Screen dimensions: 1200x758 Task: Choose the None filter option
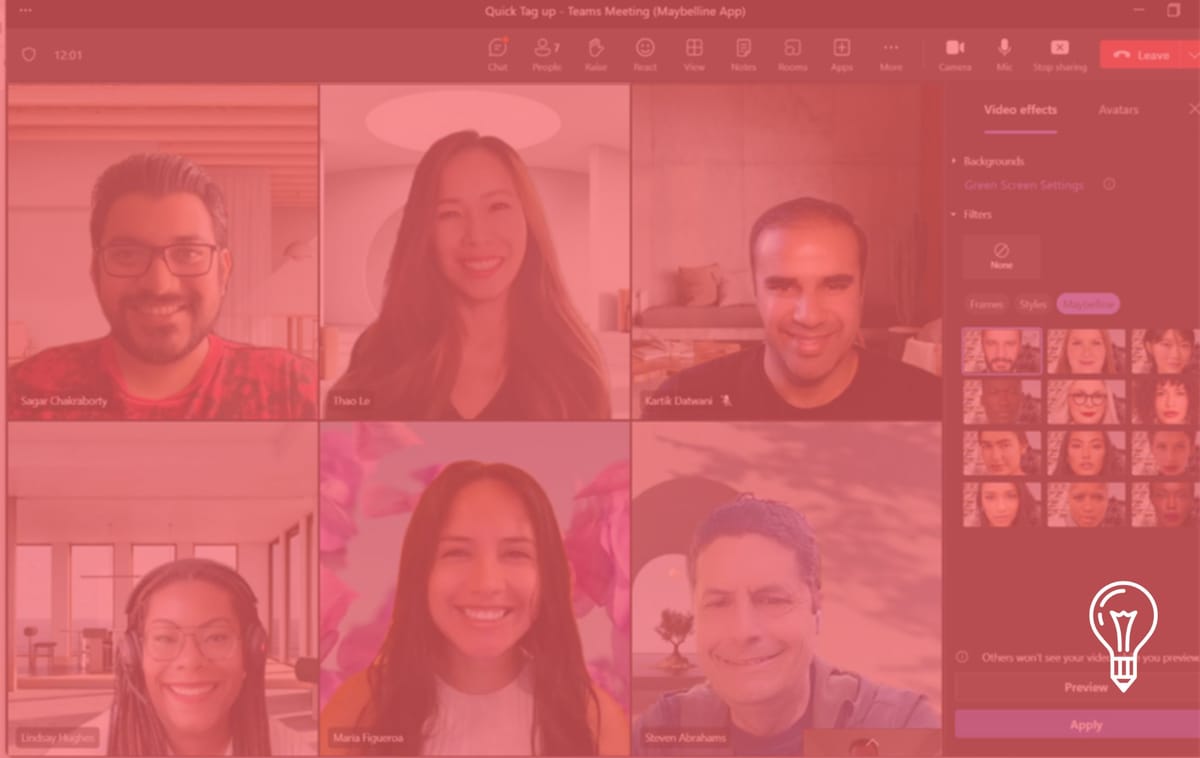pyautogui.click(x=1001, y=257)
